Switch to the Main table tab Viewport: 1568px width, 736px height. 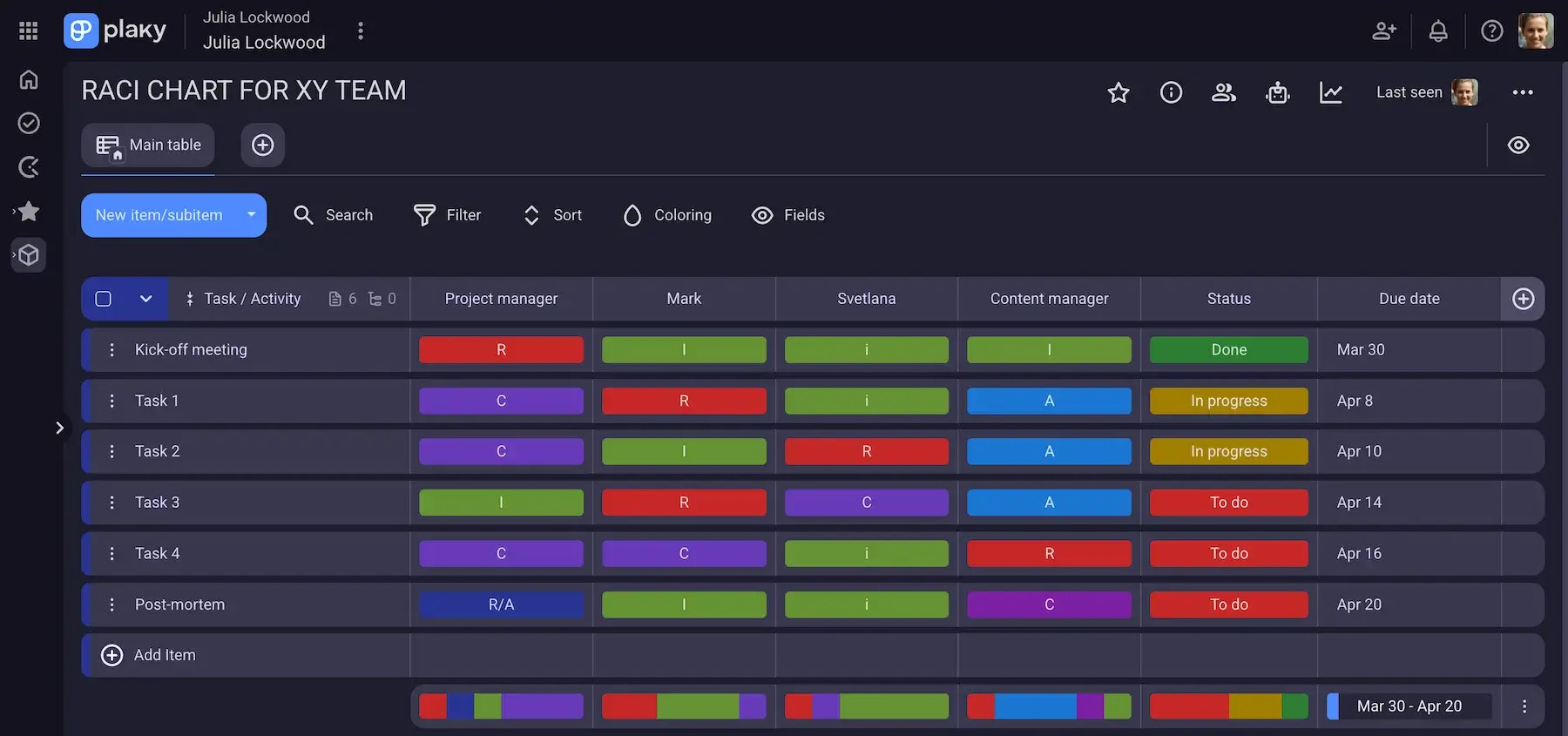(x=148, y=145)
